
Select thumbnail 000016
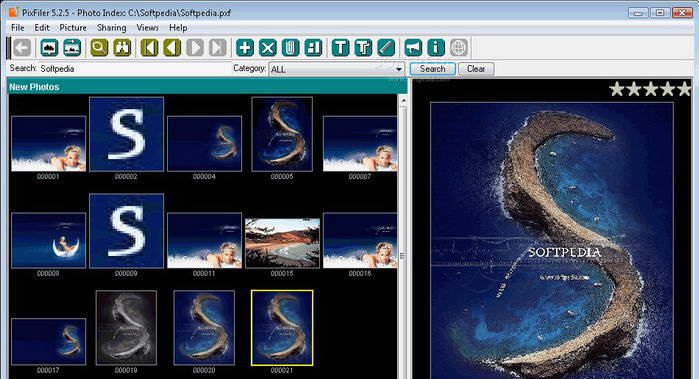[x=360, y=240]
